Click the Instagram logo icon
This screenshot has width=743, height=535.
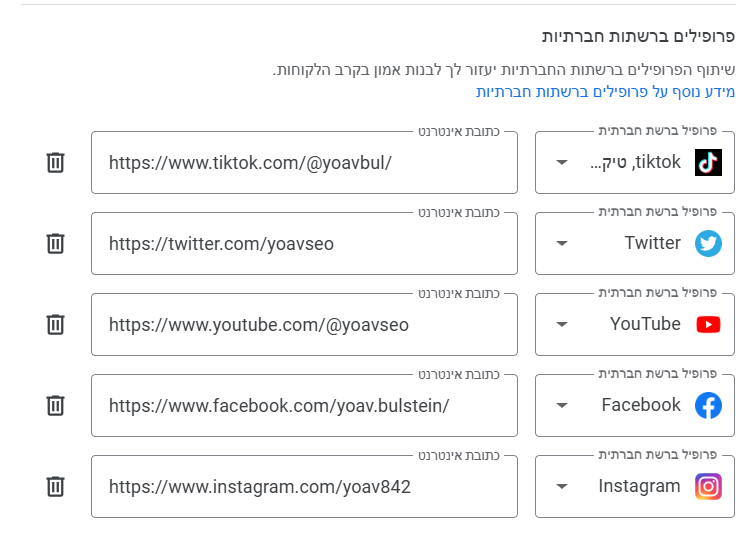point(708,486)
